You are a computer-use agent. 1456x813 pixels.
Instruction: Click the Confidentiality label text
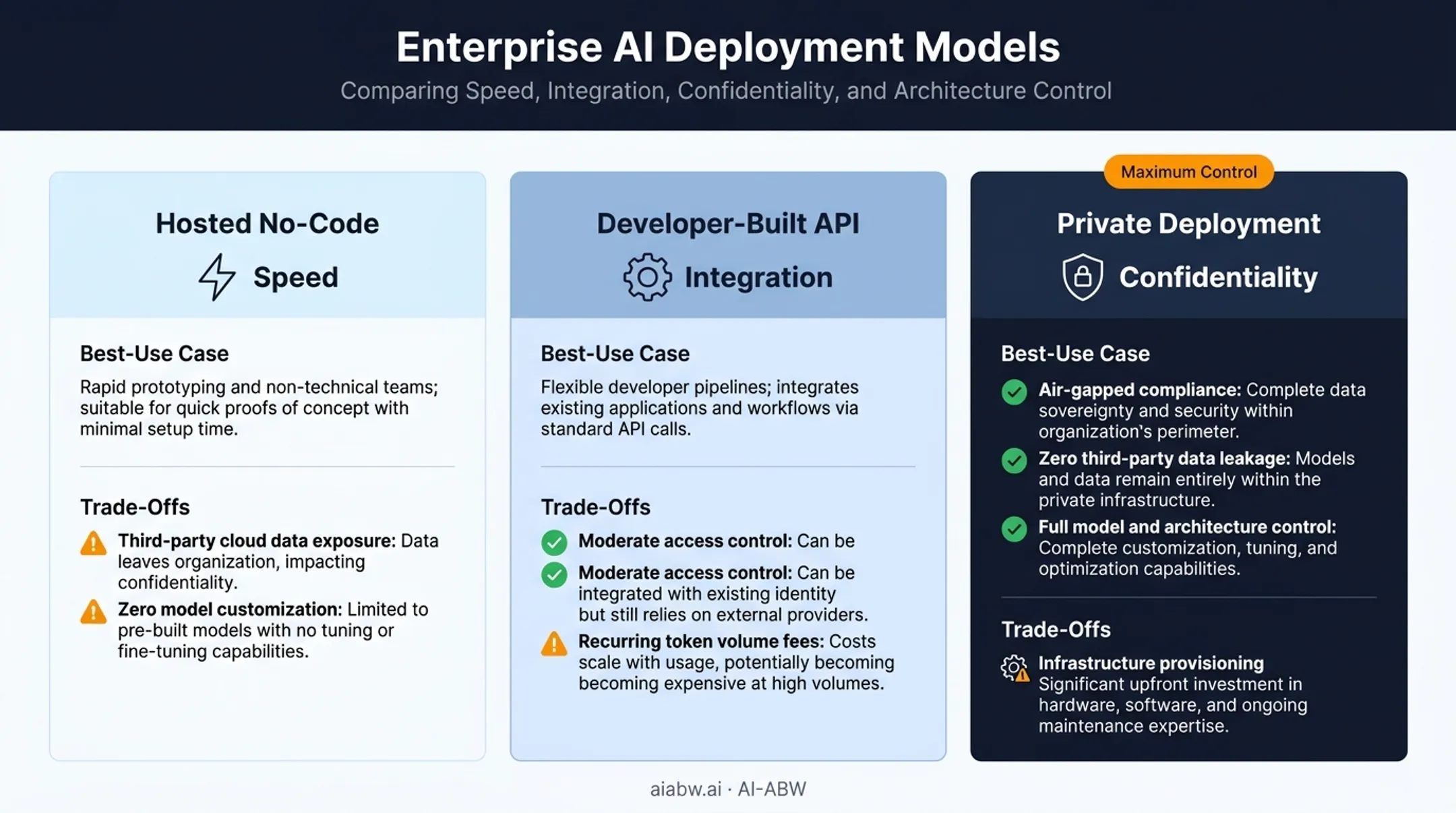pos(1219,277)
